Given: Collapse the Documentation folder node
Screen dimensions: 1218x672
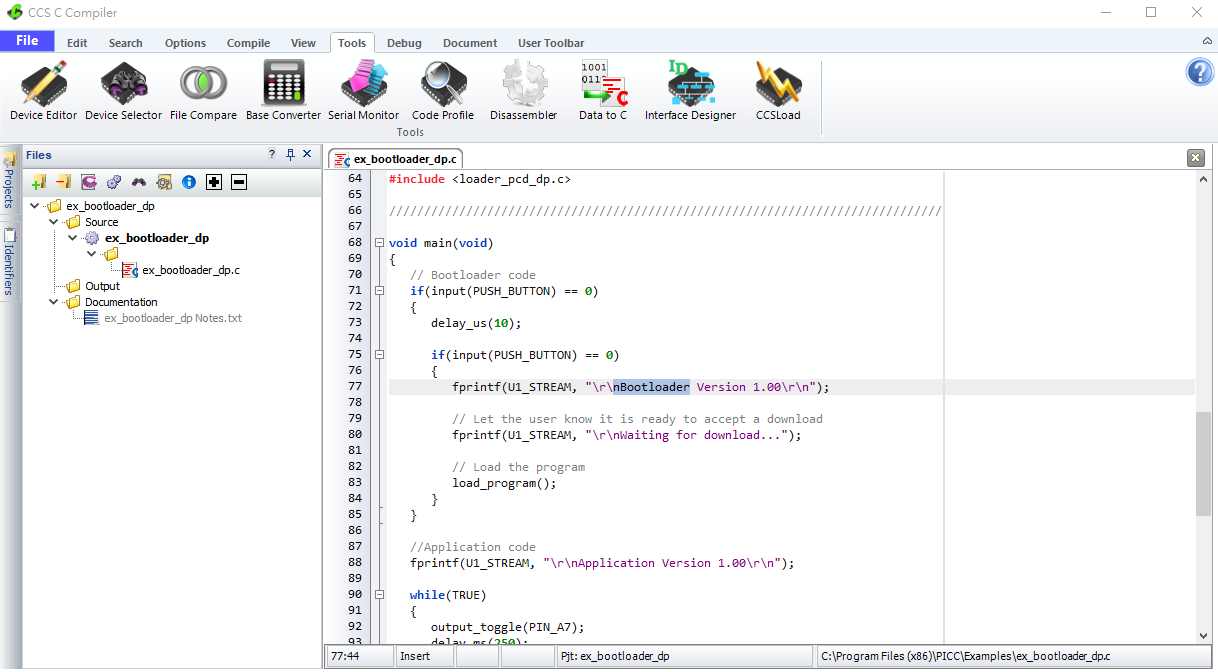Looking at the screenshot, I should click(x=54, y=302).
